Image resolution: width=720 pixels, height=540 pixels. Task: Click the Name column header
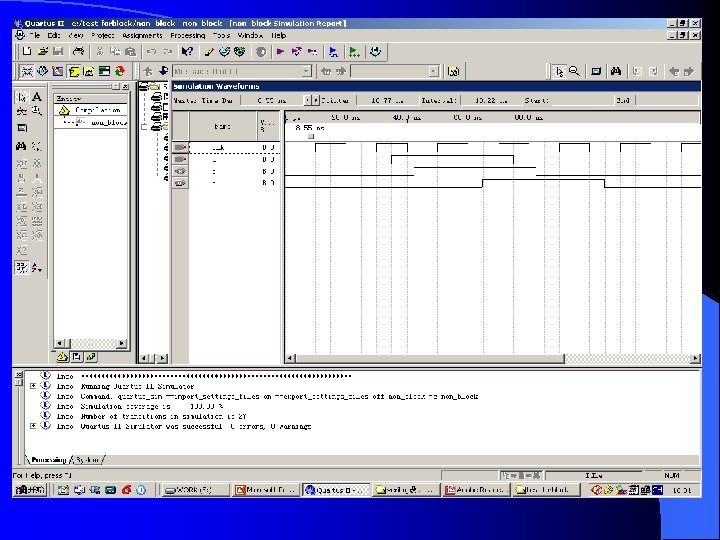tap(223, 126)
